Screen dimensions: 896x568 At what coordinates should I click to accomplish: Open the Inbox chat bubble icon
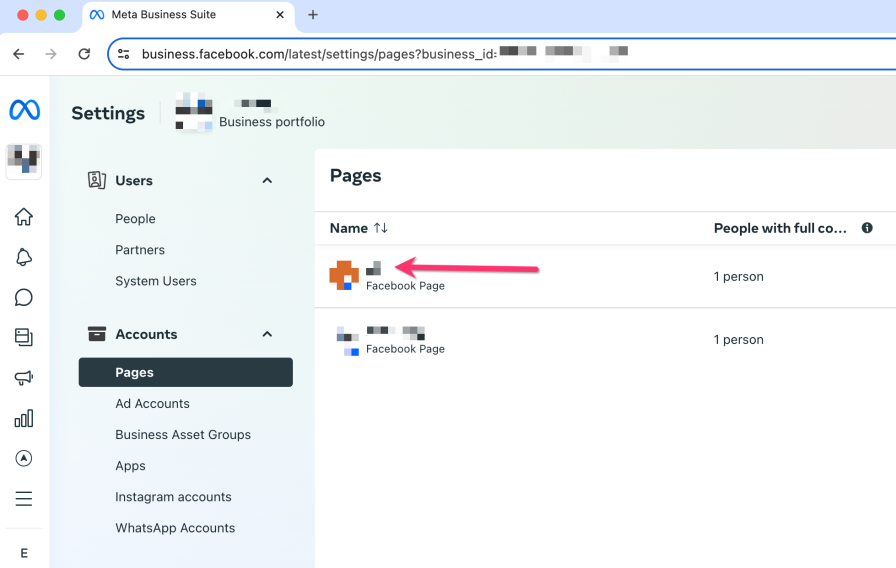(x=24, y=298)
